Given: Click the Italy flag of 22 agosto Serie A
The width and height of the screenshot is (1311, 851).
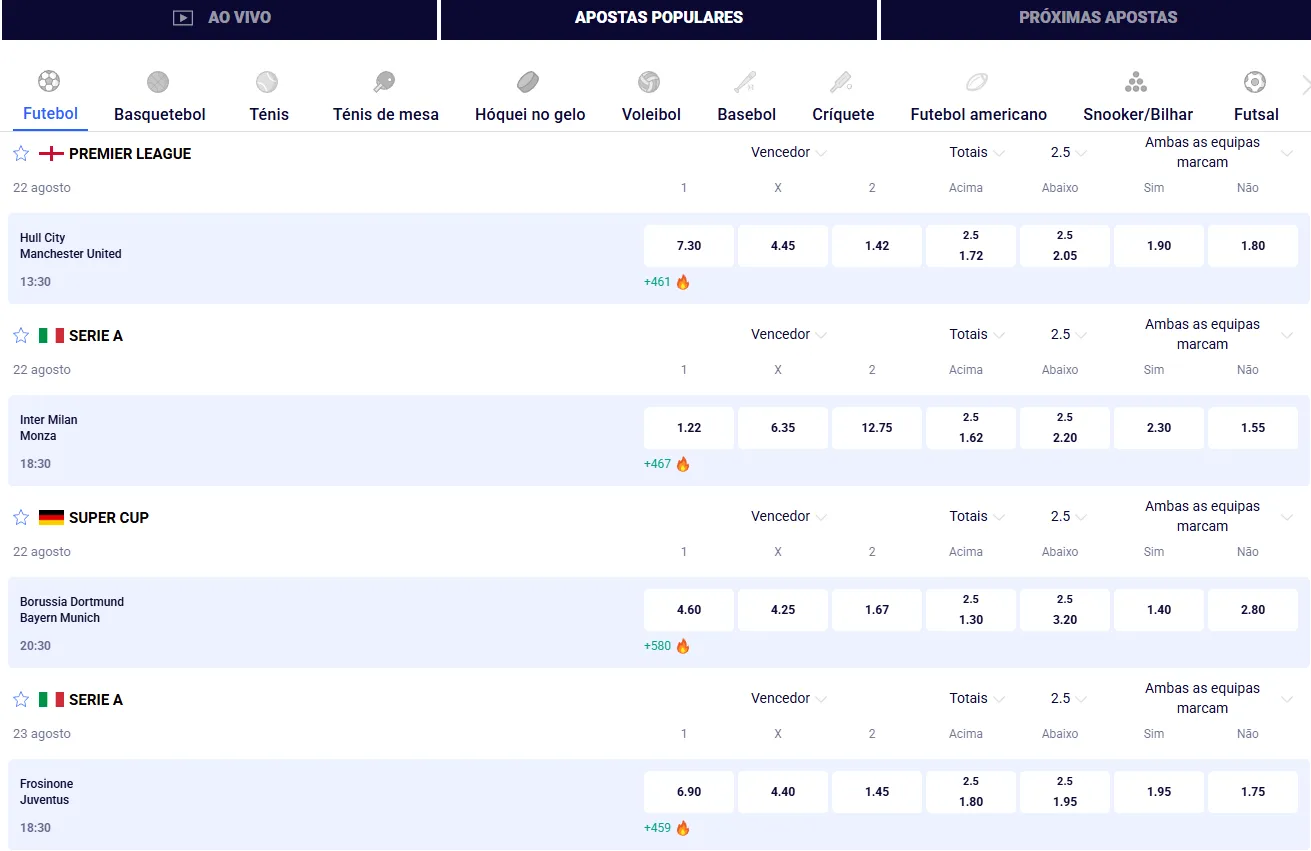Looking at the screenshot, I should click(x=51, y=335).
